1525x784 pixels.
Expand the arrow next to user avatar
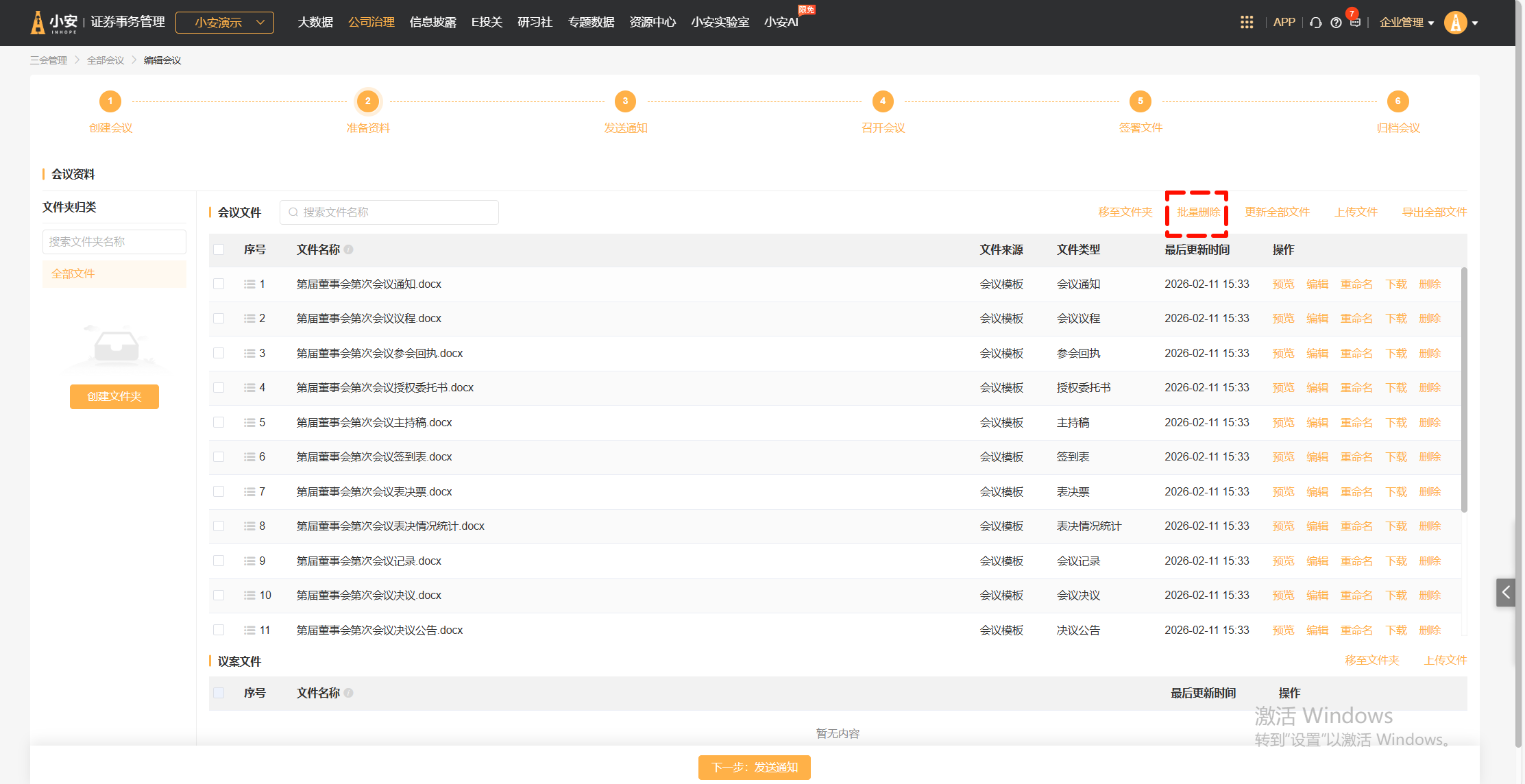1475,23
